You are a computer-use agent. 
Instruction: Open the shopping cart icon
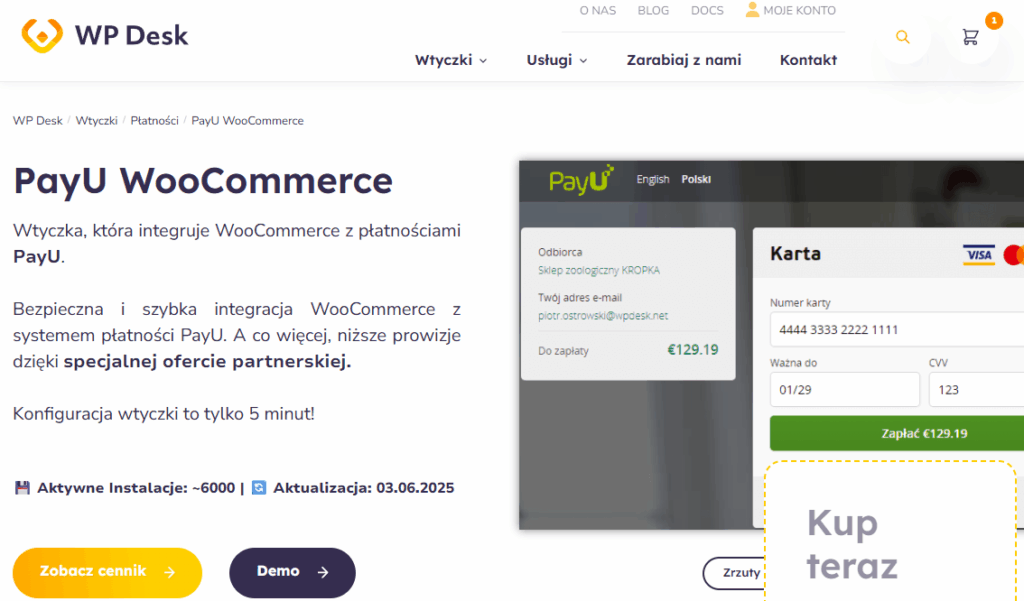(970, 37)
